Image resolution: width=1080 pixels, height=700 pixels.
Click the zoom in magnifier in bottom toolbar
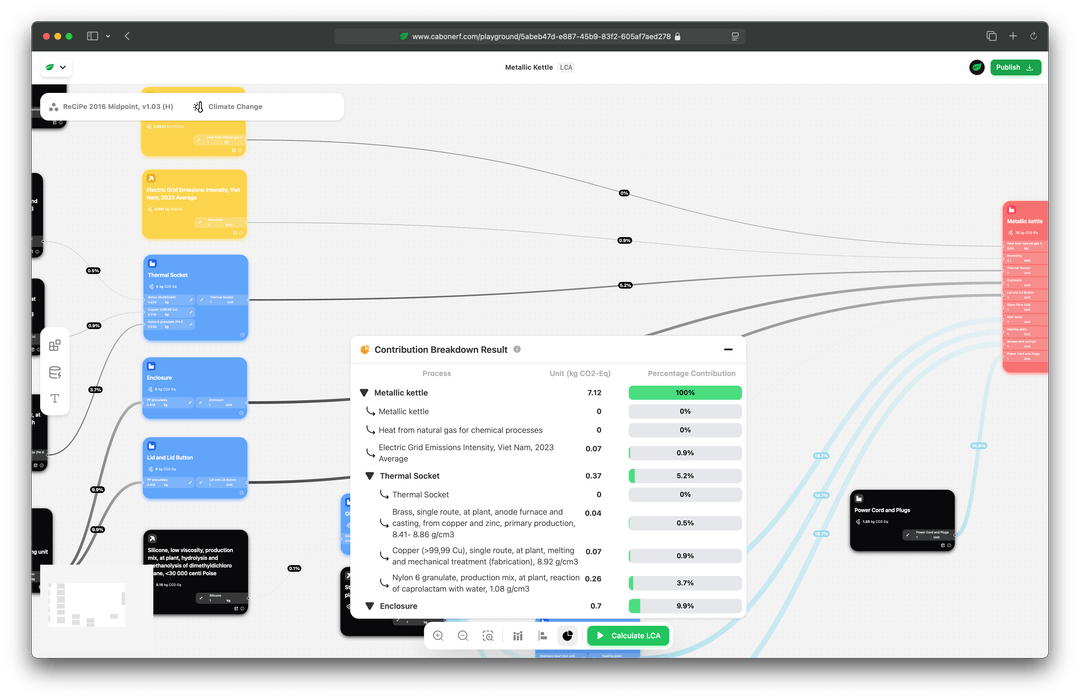tap(438, 635)
